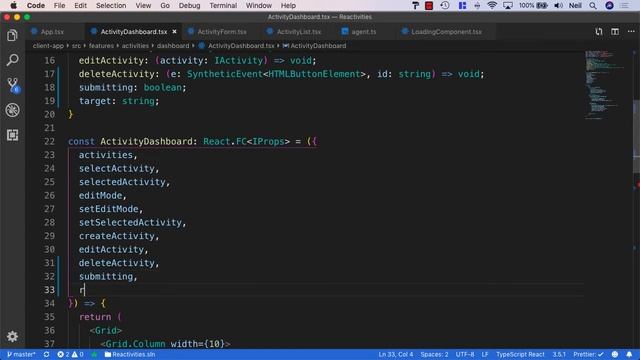Open the Code application menu

(x=36, y=5)
